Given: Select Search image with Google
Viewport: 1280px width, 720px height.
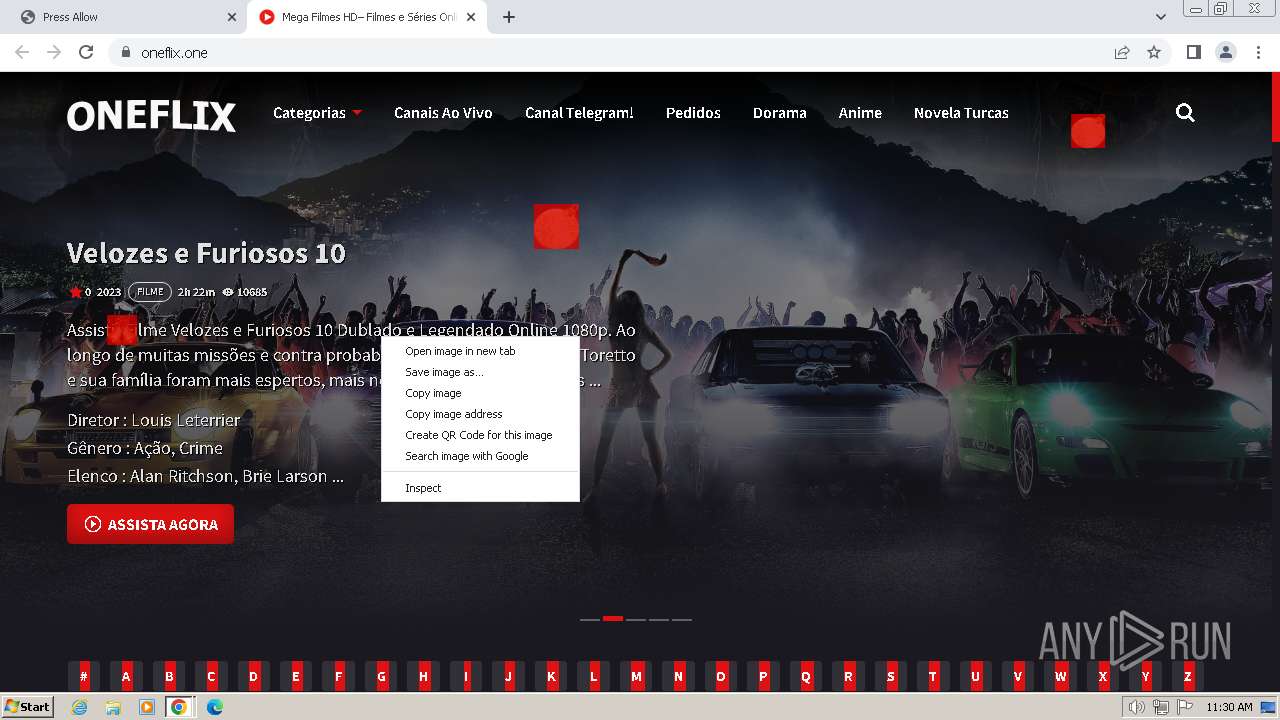Looking at the screenshot, I should [x=480, y=456].
